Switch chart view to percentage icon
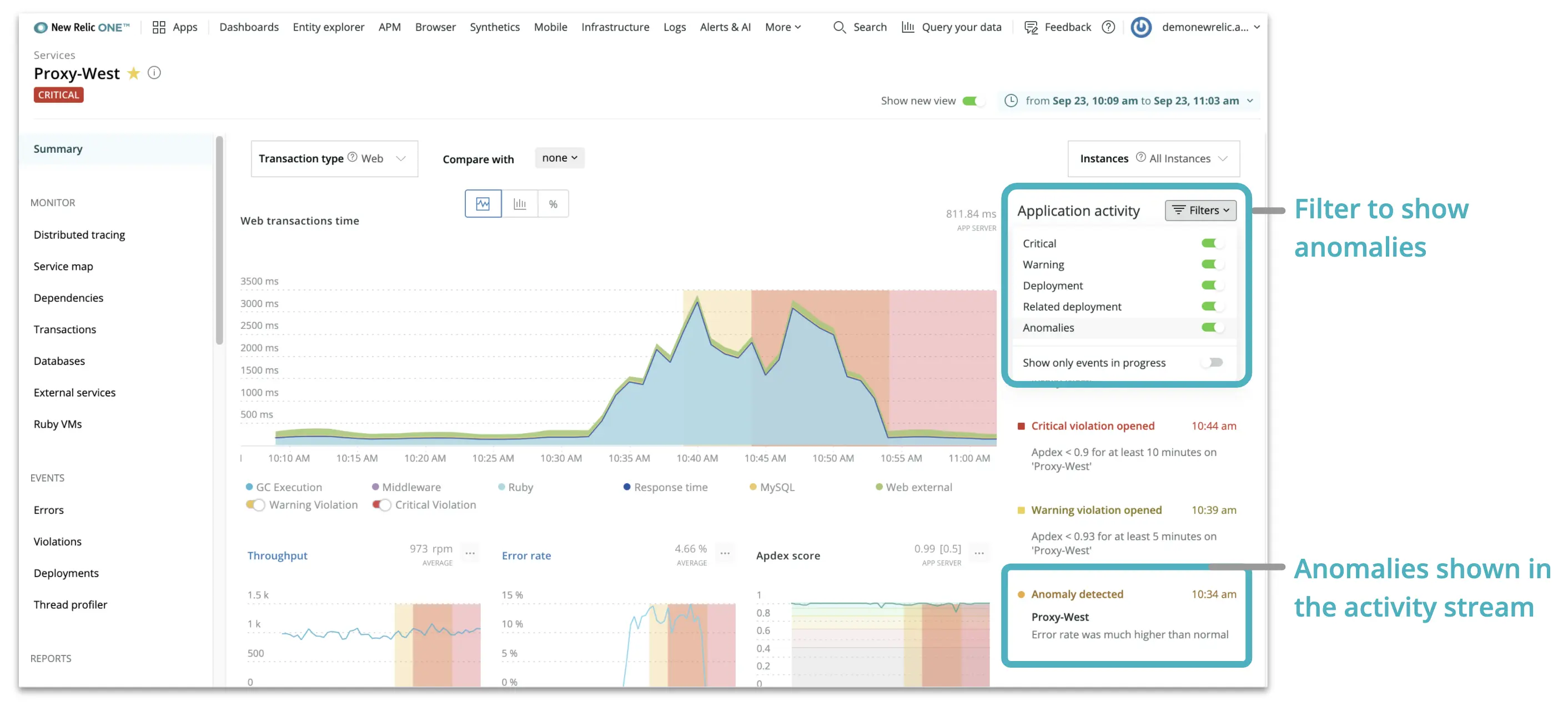 click(552, 203)
